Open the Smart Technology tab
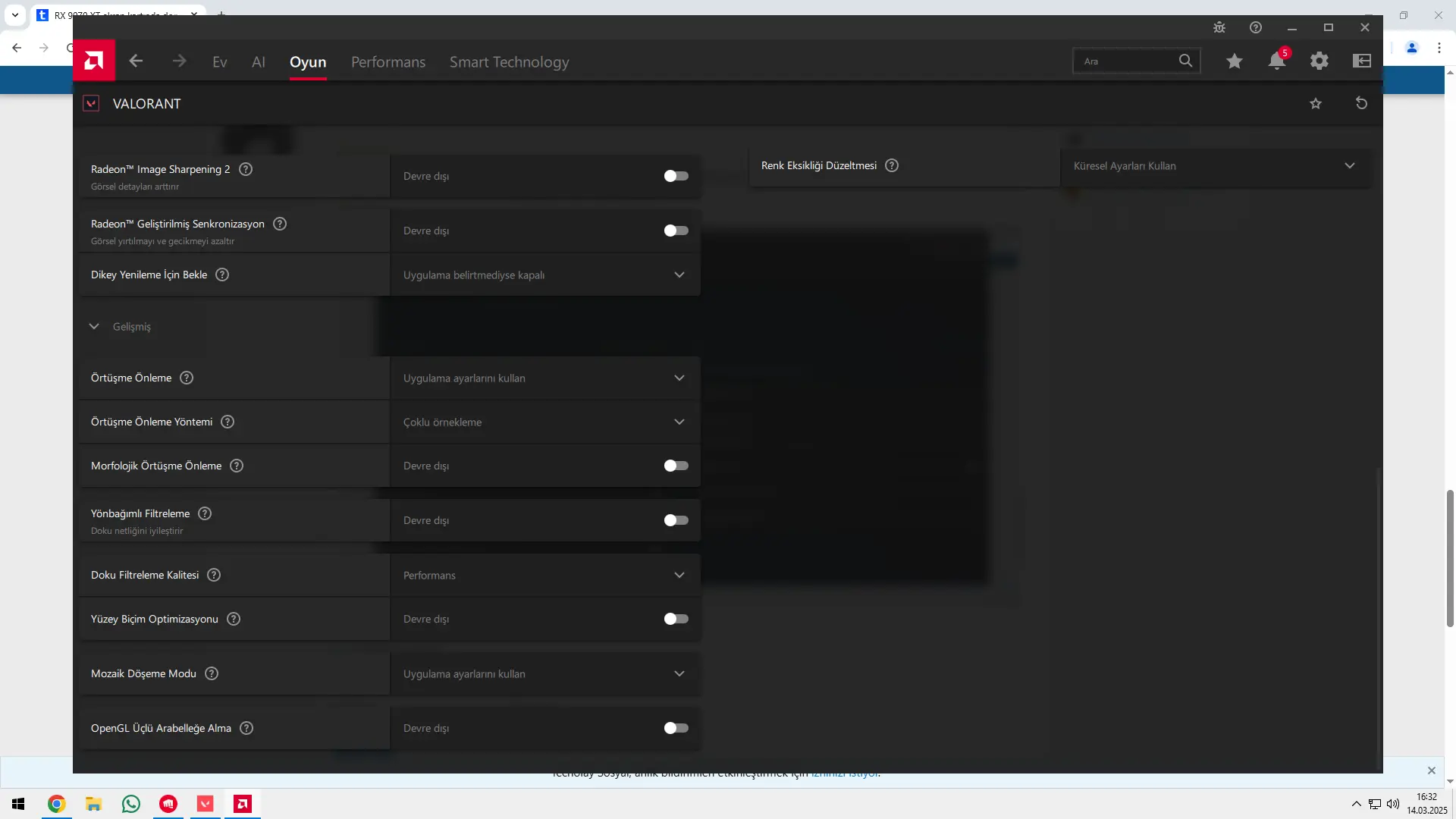The width and height of the screenshot is (1456, 819). [509, 62]
